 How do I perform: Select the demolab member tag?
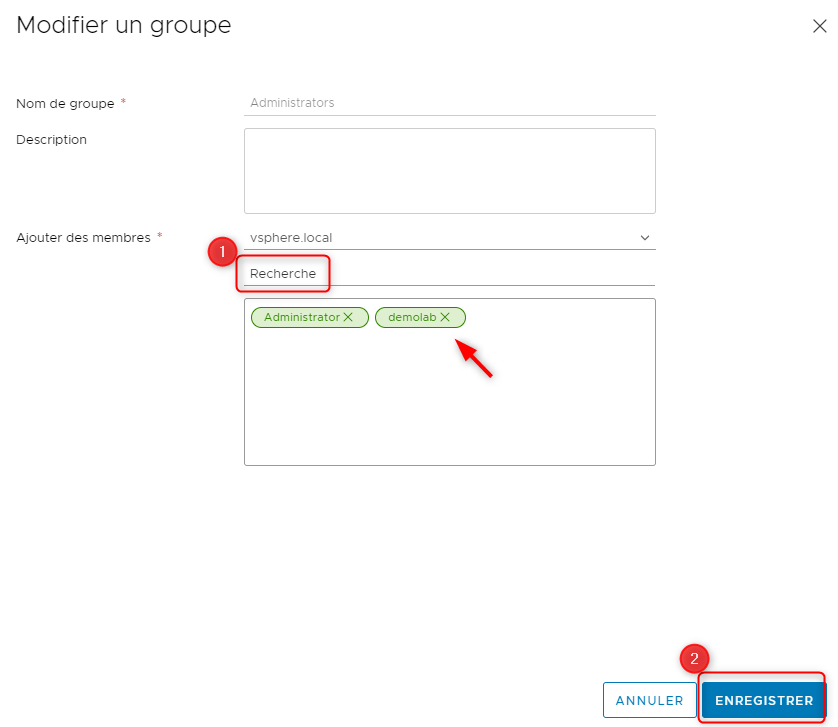tap(420, 317)
